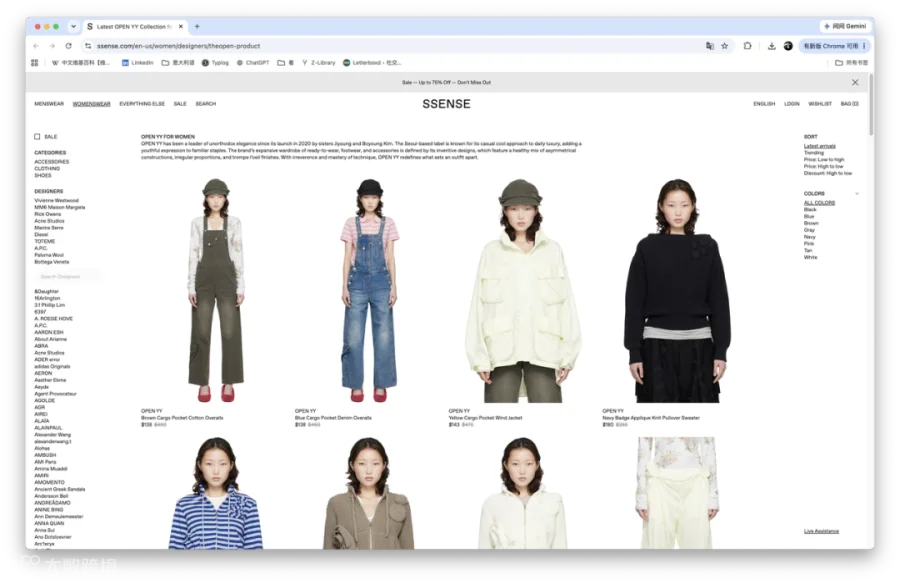The width and height of the screenshot is (900, 583).
Task: Dismiss the sale banner with the X
Action: [x=855, y=83]
